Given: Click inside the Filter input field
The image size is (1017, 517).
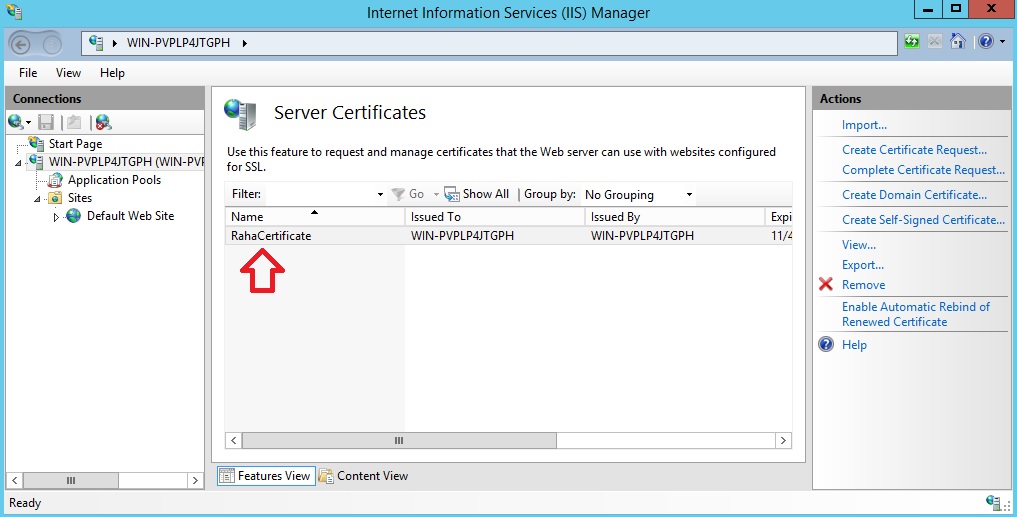Looking at the screenshot, I should coord(320,194).
